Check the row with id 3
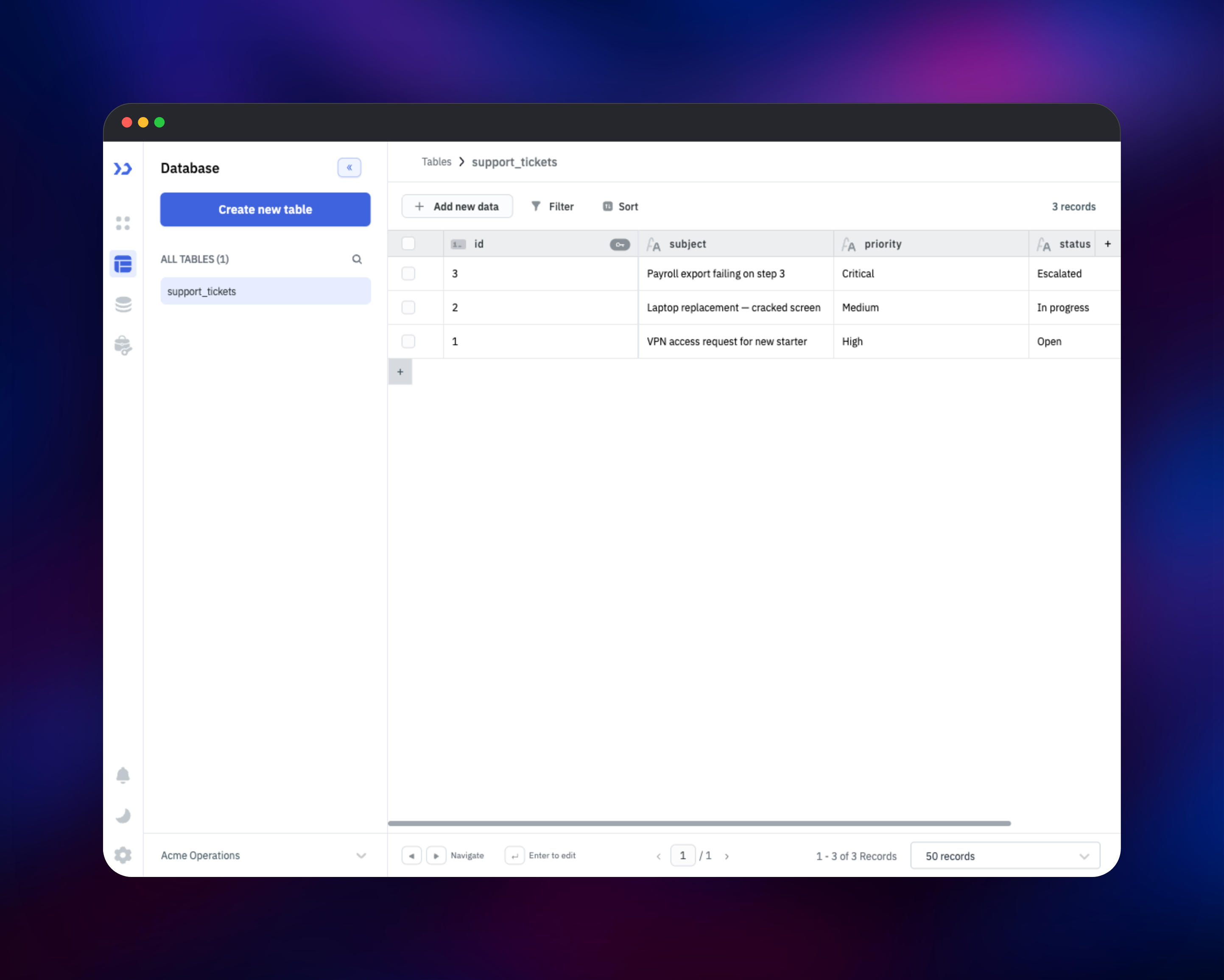Screen dimensions: 1224x980 click(x=408, y=274)
